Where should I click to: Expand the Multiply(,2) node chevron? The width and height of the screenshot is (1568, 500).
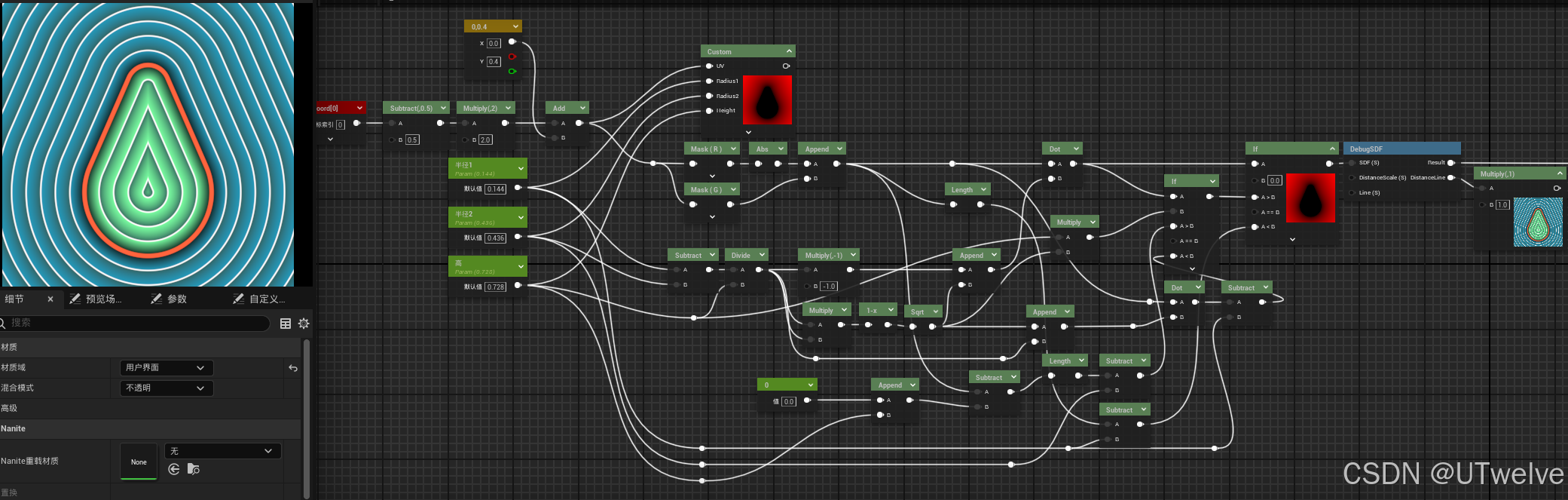pyautogui.click(x=508, y=109)
